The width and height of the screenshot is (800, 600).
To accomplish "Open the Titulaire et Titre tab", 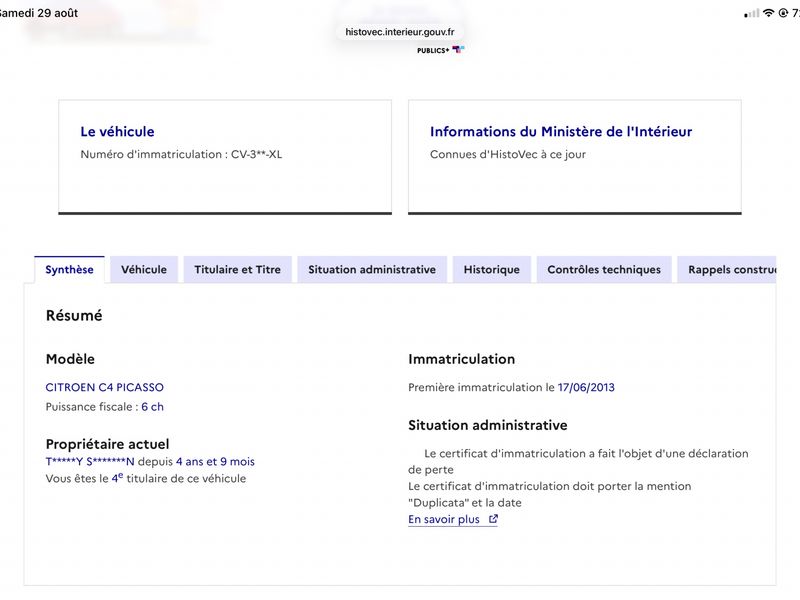I will (x=238, y=269).
